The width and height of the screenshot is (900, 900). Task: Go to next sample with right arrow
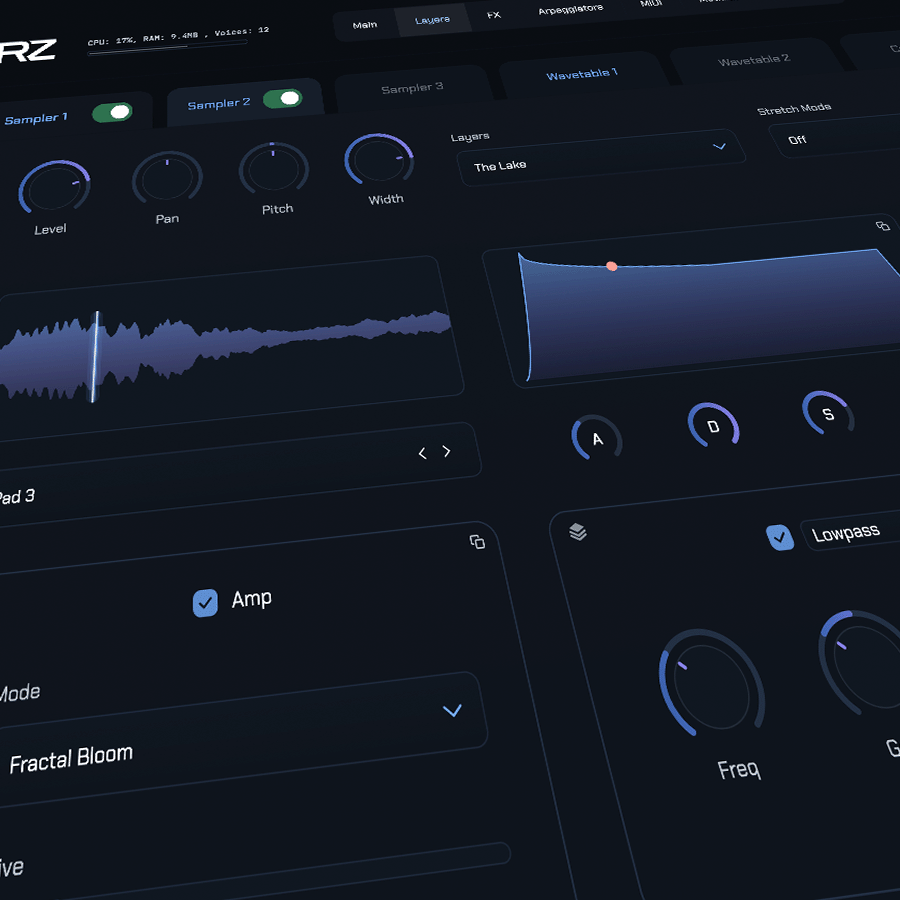tap(447, 451)
